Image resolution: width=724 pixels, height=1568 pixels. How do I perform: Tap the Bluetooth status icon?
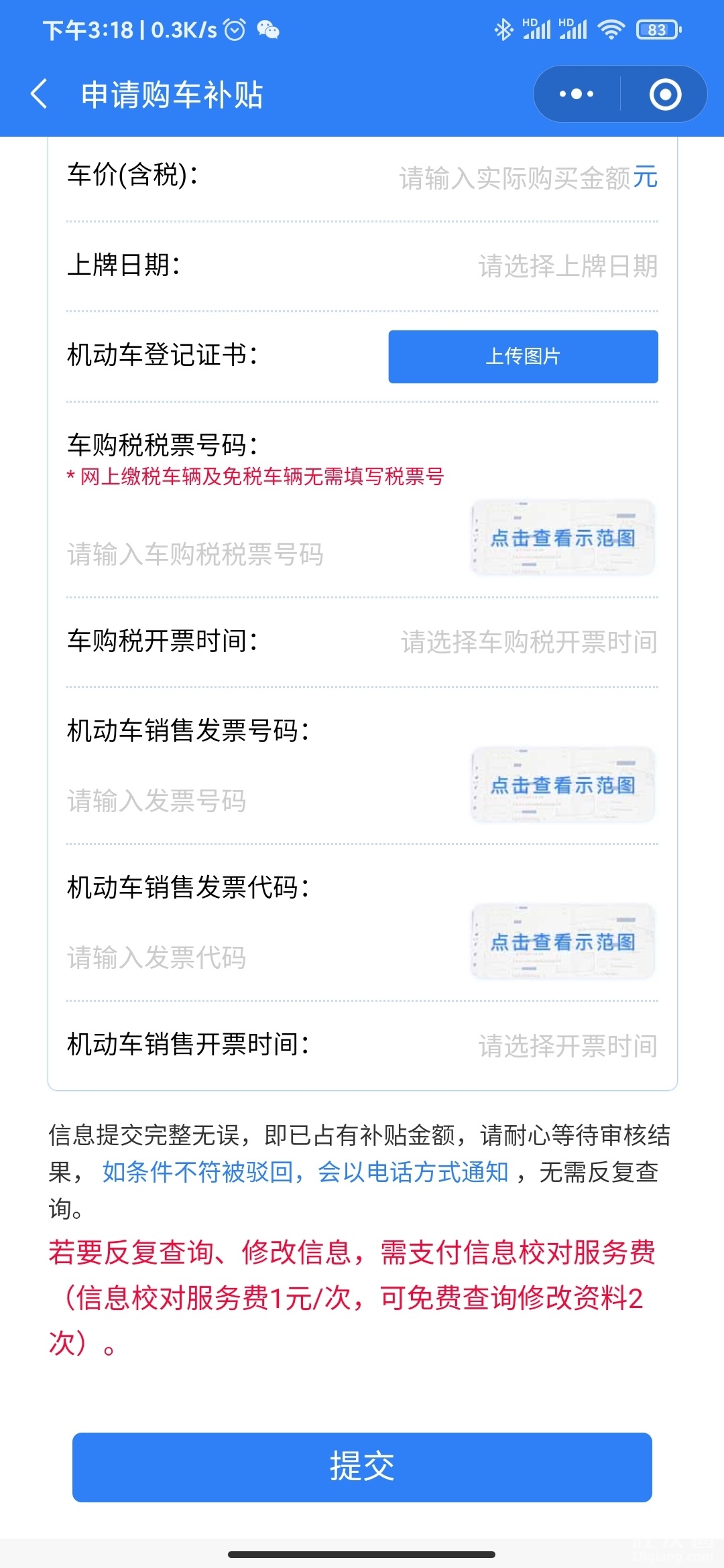503,29
